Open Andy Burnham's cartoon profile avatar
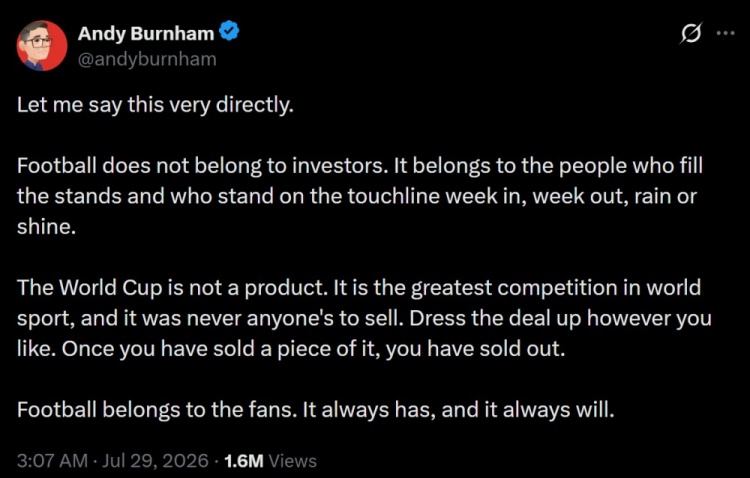This screenshot has height=478, width=750. (x=42, y=45)
